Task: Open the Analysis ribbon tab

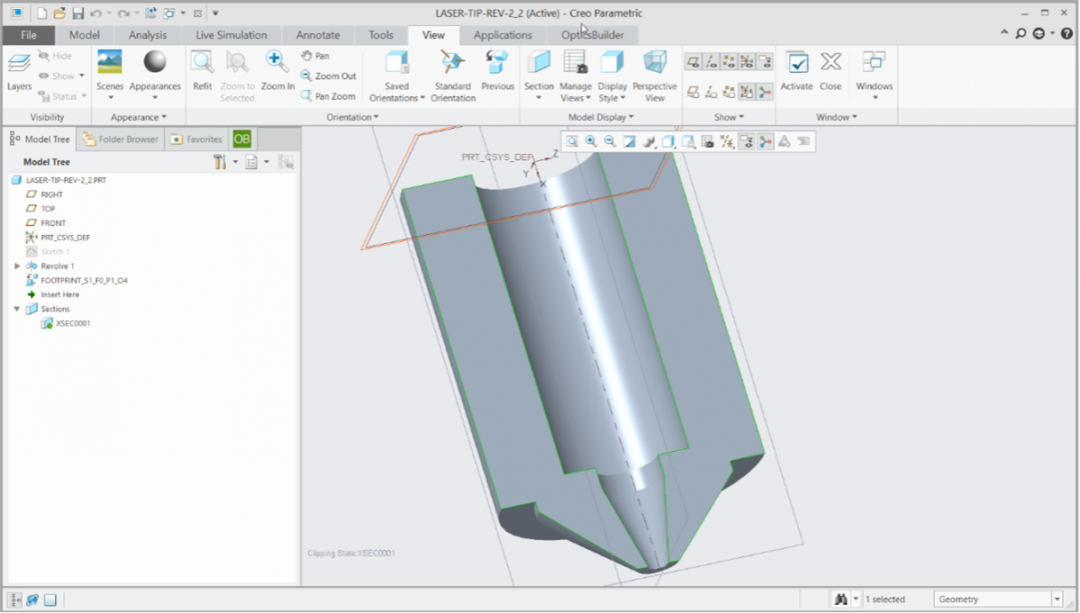Action: tap(147, 35)
